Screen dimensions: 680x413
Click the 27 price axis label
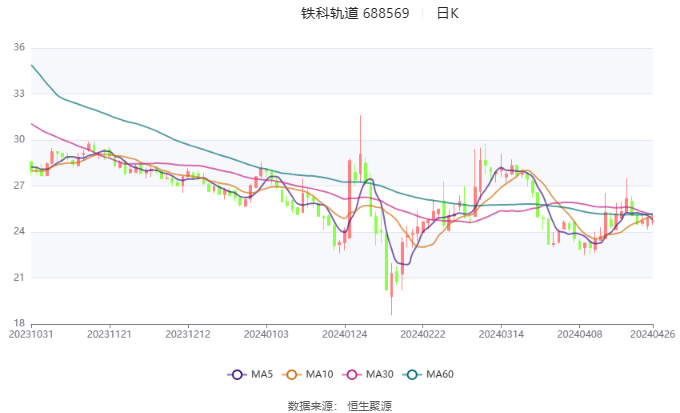tap(19, 186)
